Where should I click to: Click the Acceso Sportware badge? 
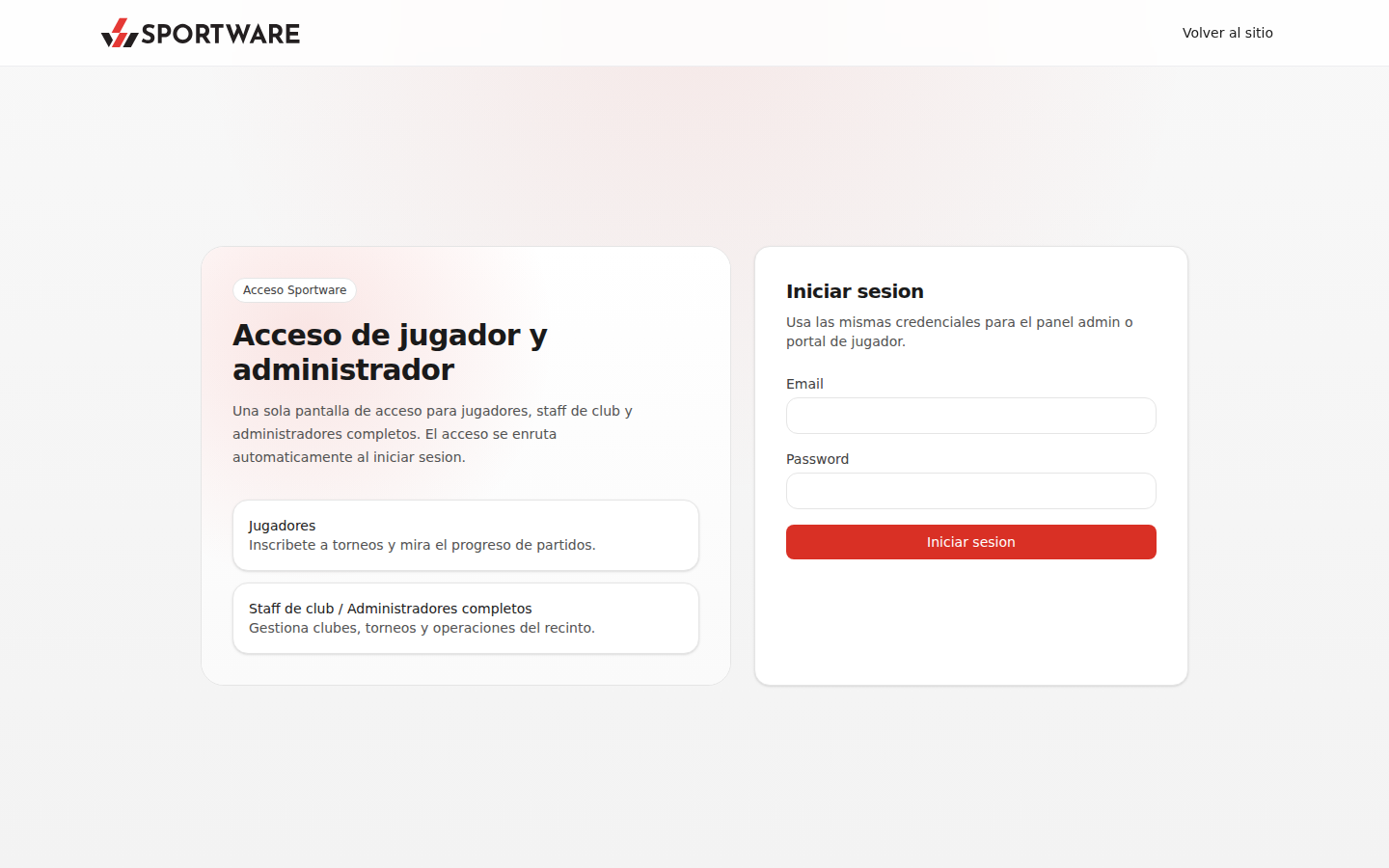(294, 290)
